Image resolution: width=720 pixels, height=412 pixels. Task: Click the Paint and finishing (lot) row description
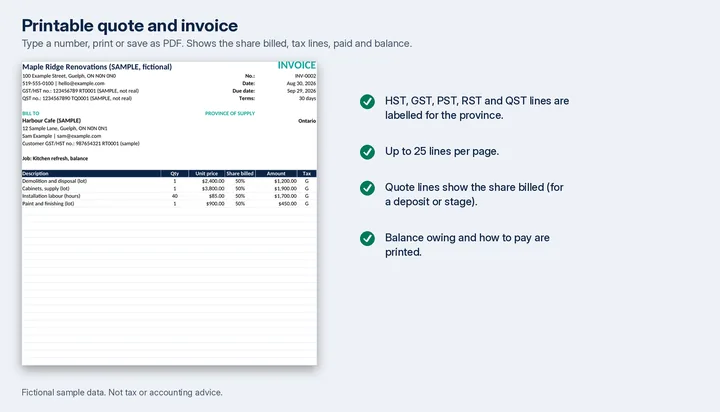48,203
